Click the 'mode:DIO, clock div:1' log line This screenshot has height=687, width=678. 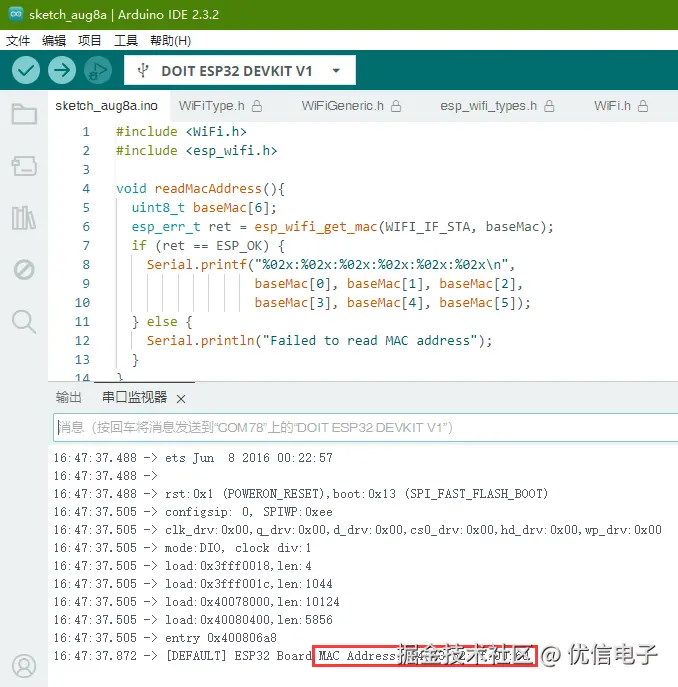pyautogui.click(x=238, y=548)
